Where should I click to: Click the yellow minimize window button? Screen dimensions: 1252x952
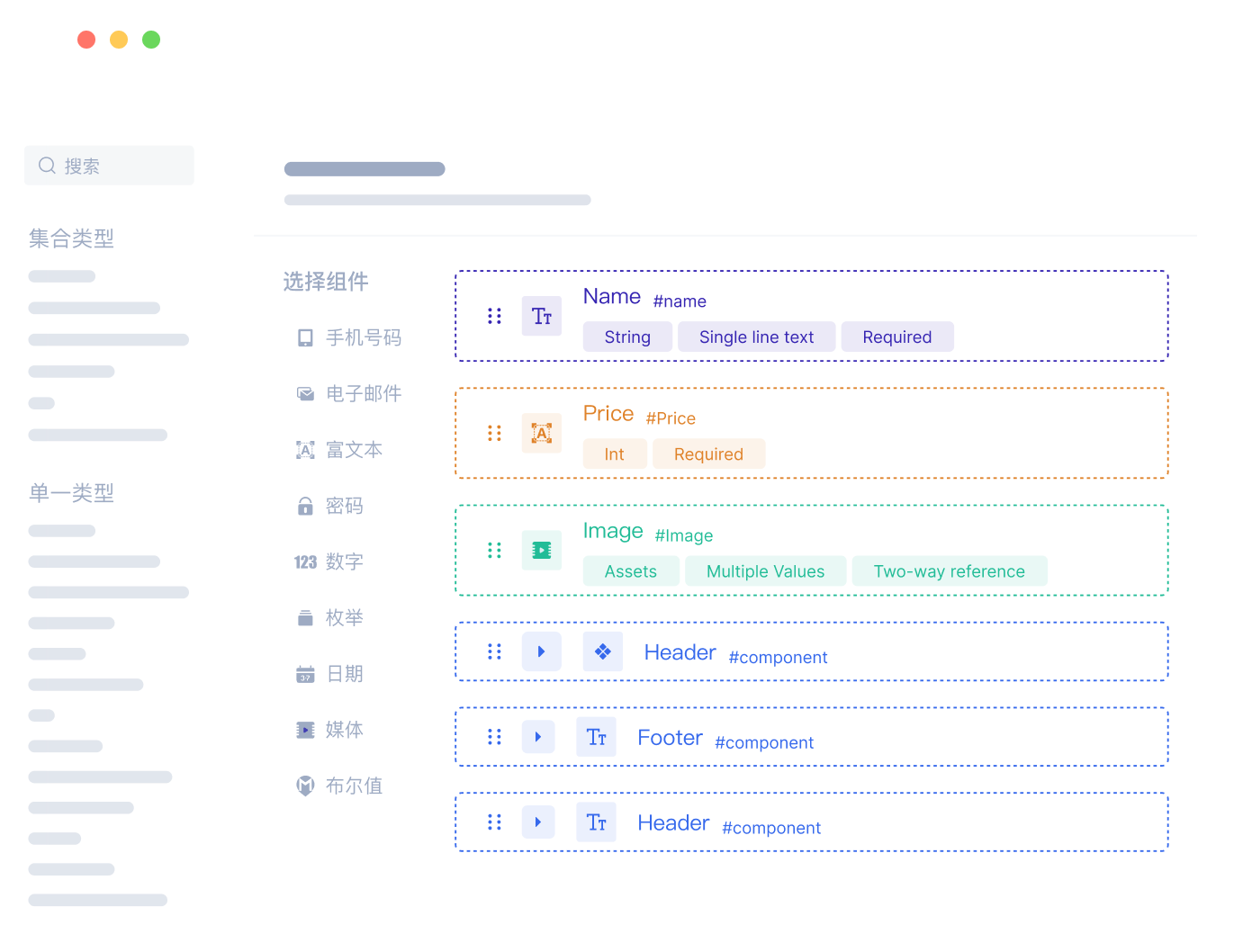coord(119,40)
